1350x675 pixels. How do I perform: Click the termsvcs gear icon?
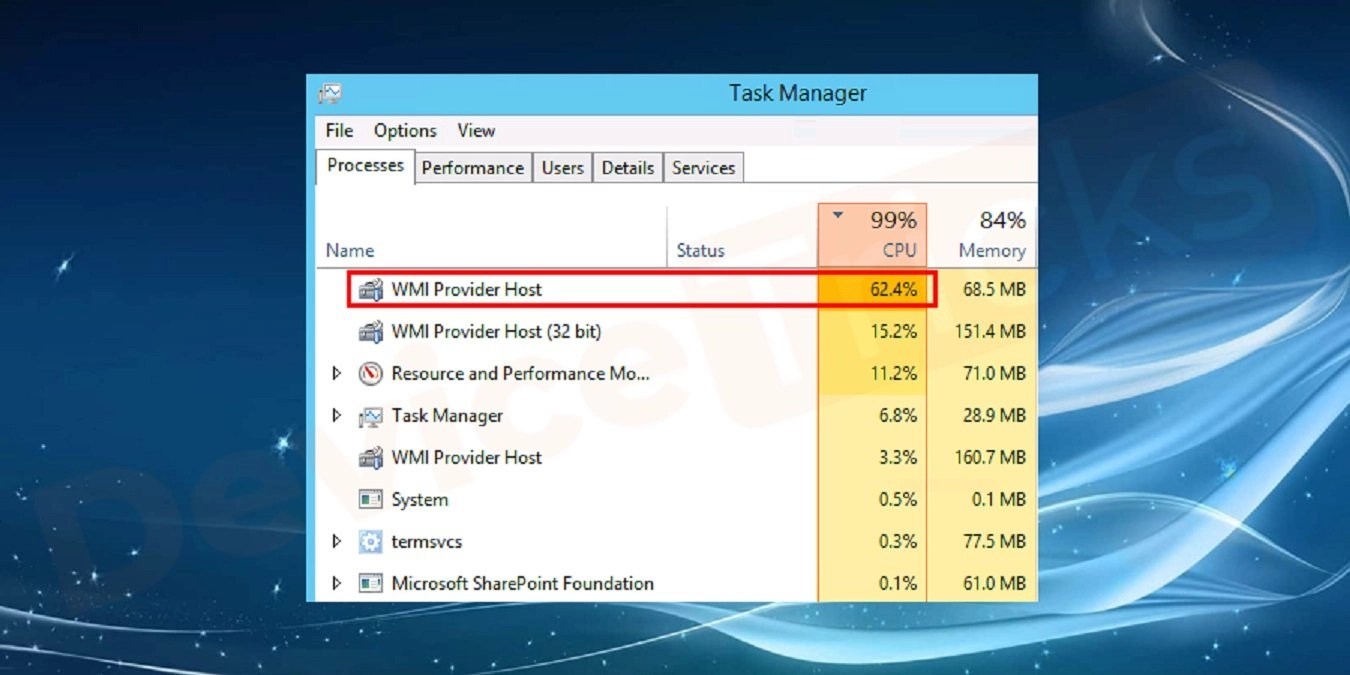[x=368, y=541]
